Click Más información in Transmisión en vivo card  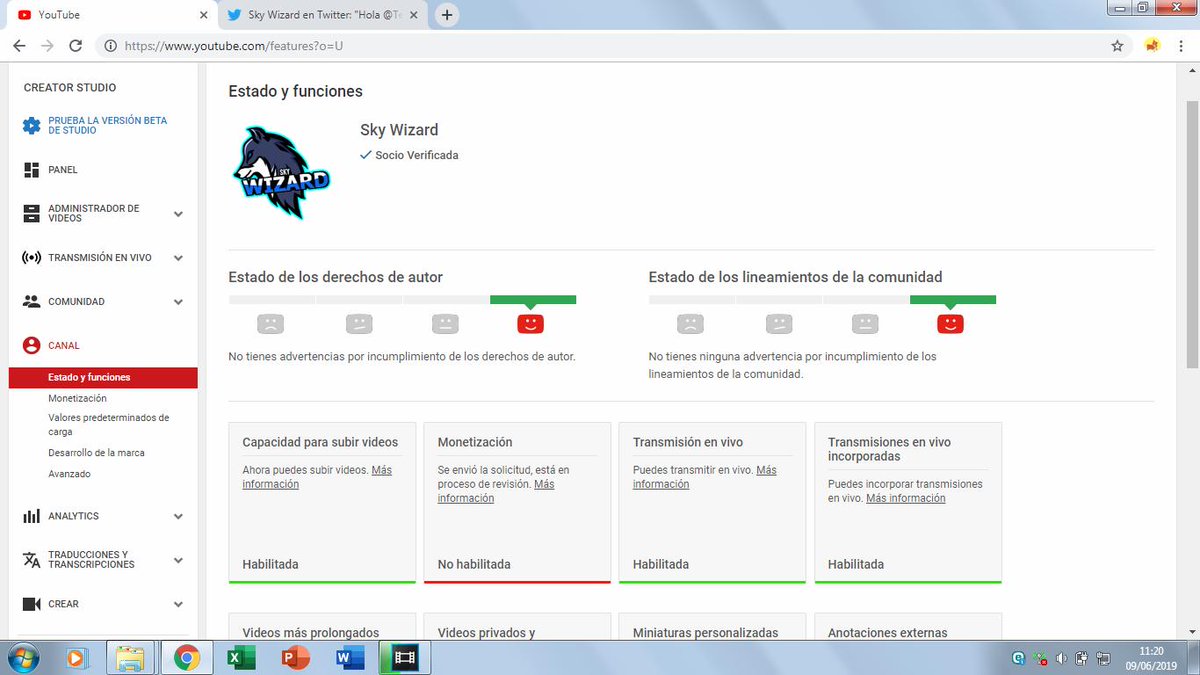[x=704, y=477]
